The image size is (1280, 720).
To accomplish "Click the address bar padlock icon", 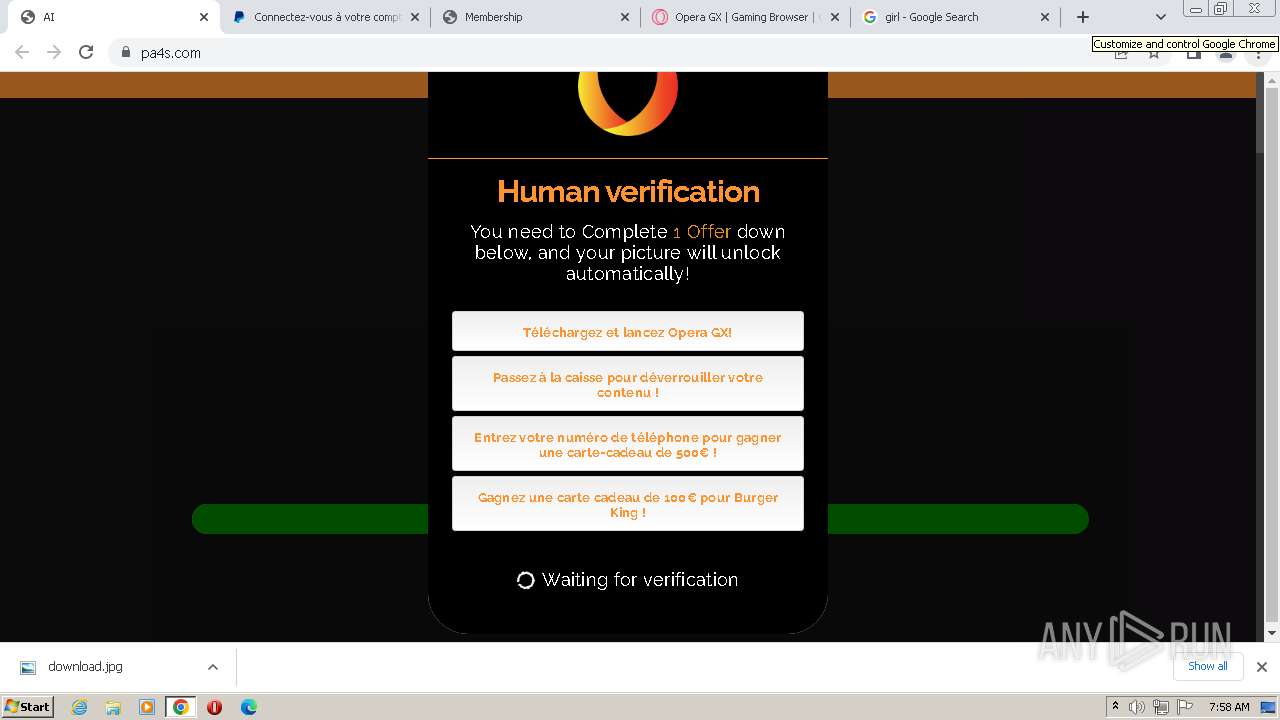I will pyautogui.click(x=125, y=53).
